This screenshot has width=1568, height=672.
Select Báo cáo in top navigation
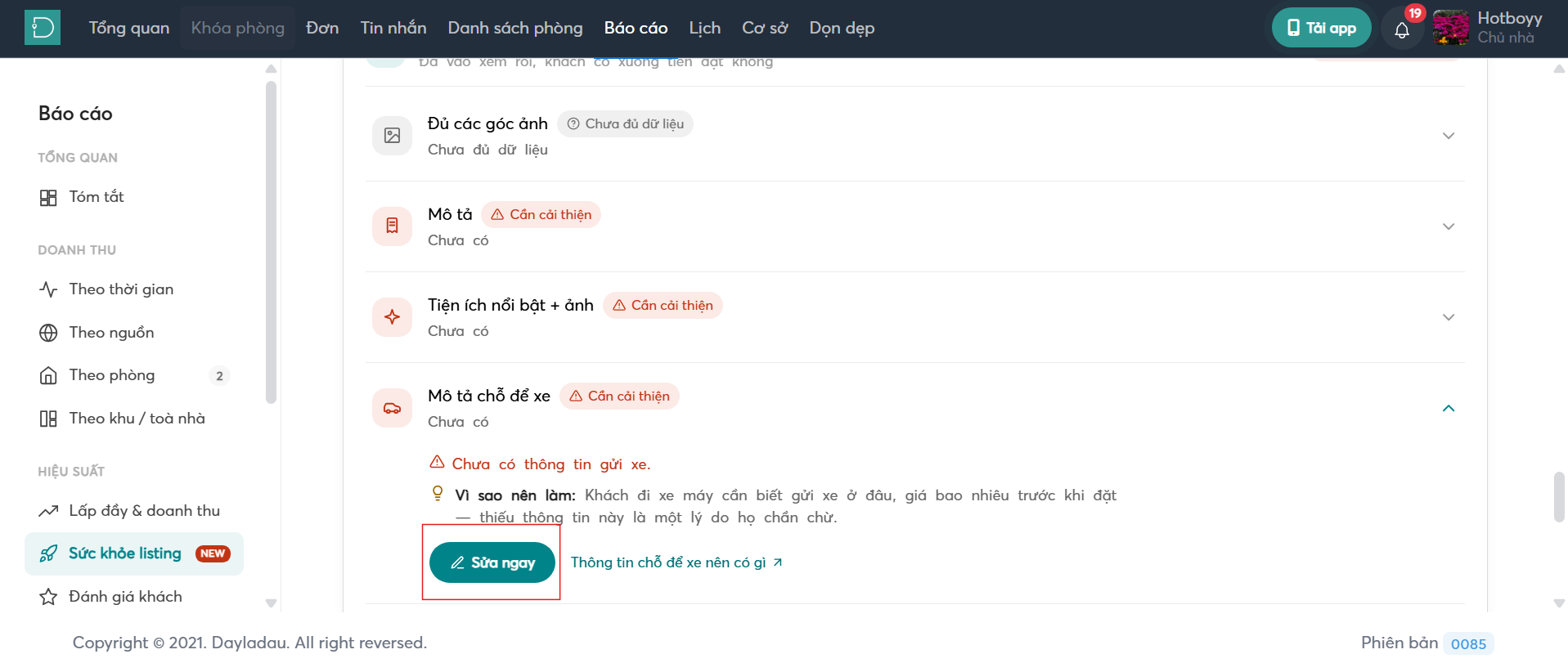point(636,28)
